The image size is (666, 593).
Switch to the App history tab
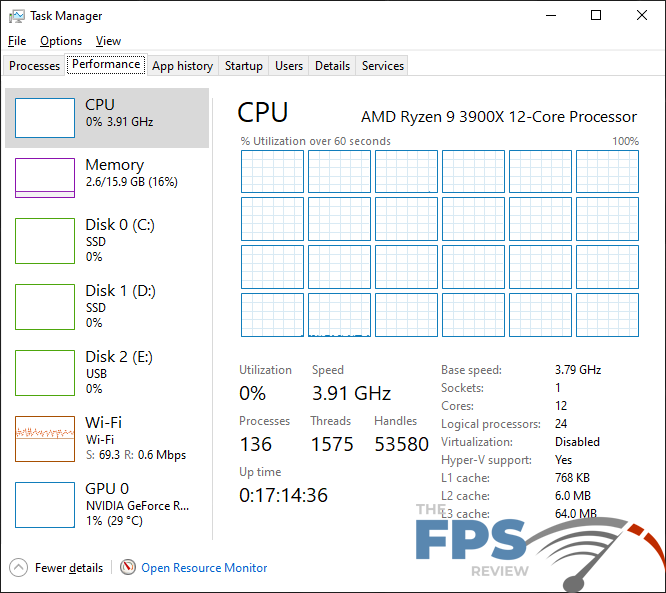[183, 66]
